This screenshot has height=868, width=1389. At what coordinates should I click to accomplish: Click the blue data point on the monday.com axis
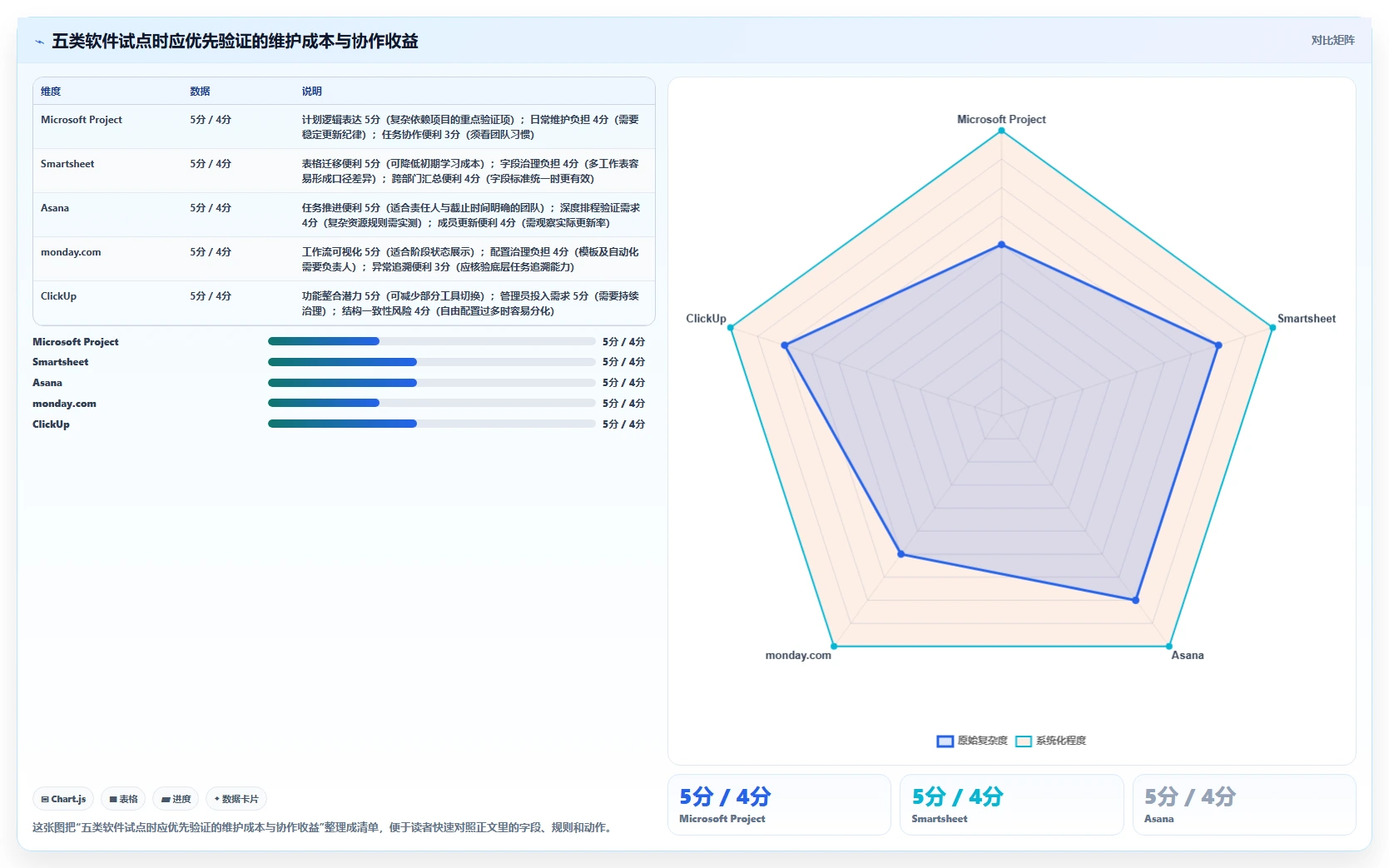901,554
